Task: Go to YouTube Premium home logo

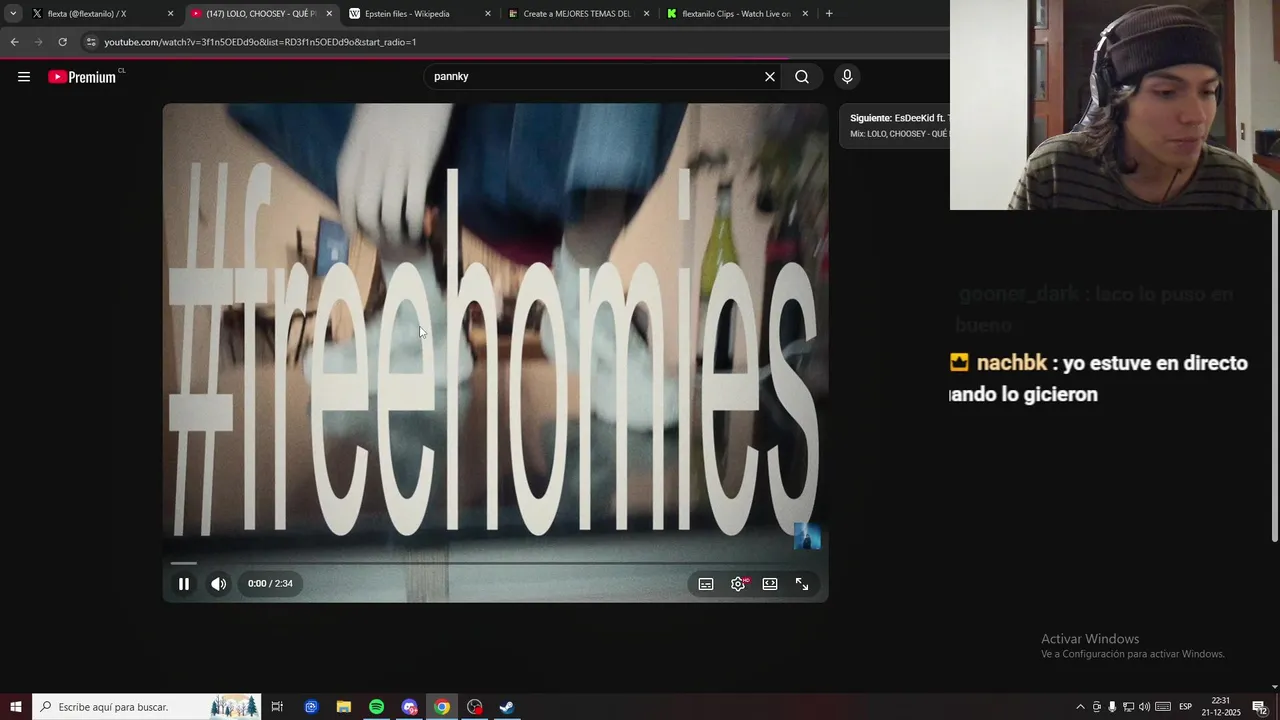Action: [83, 77]
